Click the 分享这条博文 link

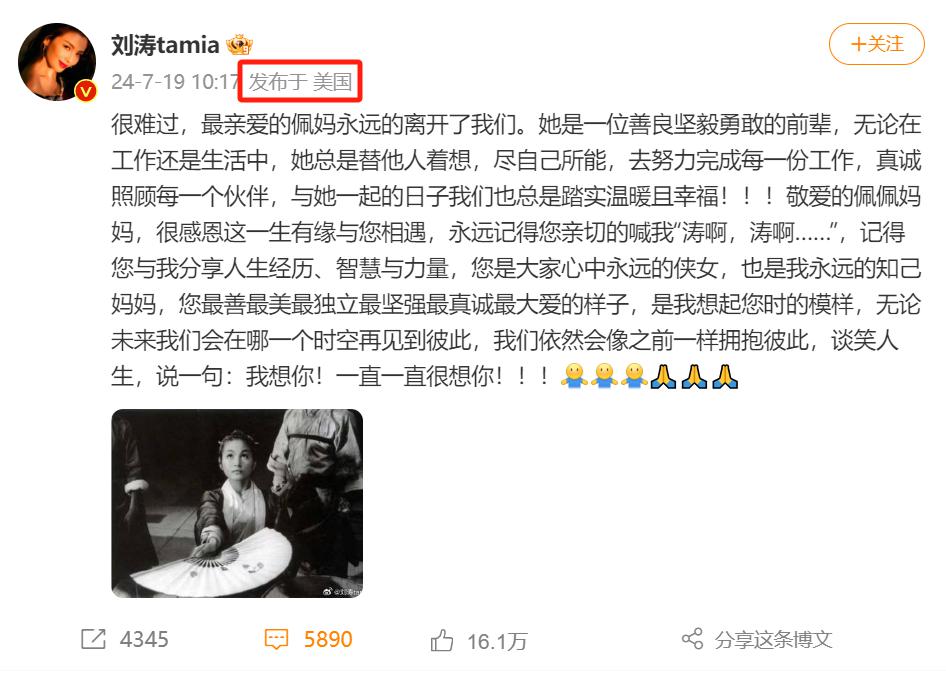773,639
